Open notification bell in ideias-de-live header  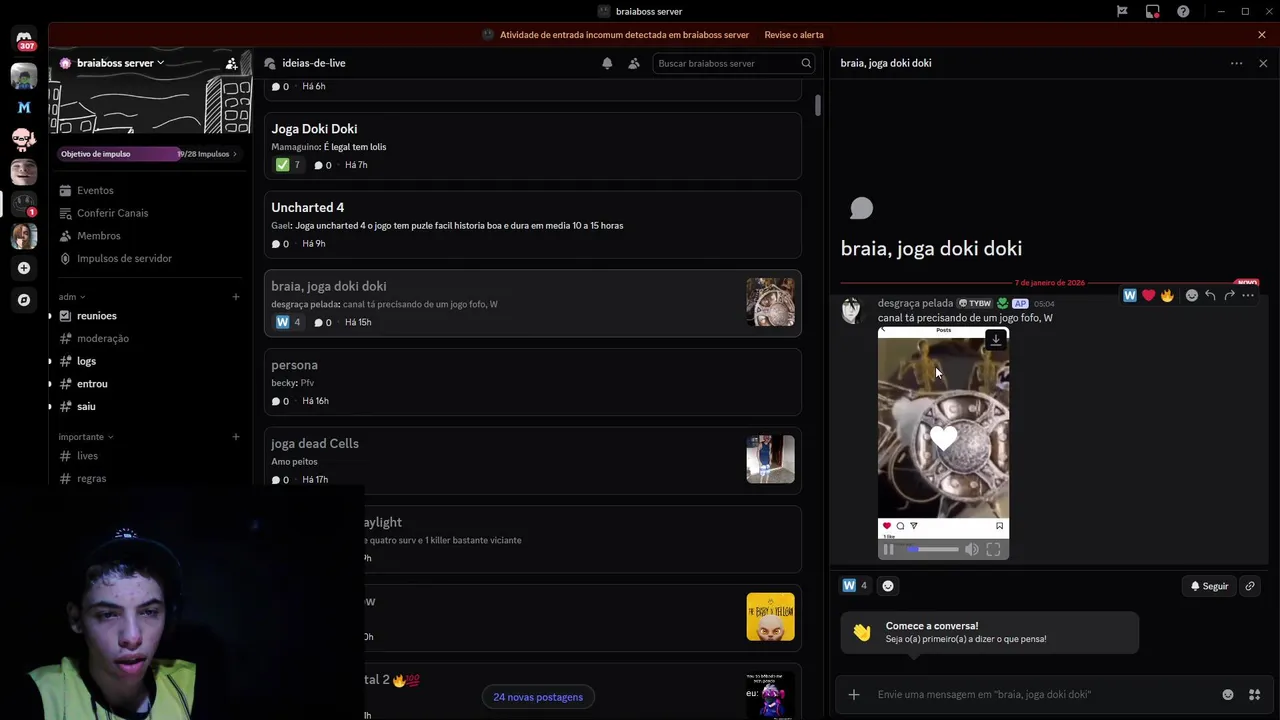tap(607, 63)
